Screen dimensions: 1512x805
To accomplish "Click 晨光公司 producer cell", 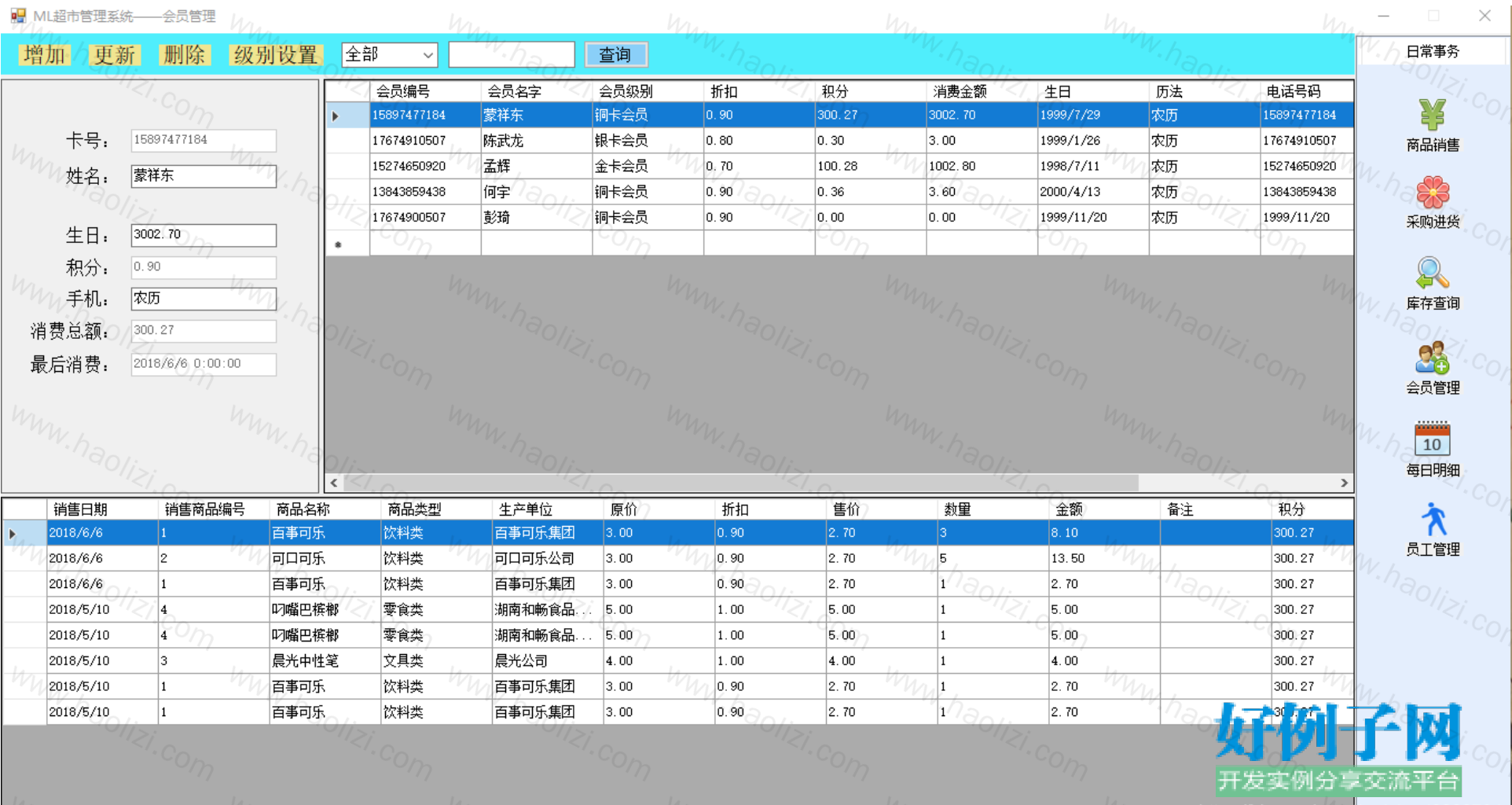I will click(x=548, y=661).
